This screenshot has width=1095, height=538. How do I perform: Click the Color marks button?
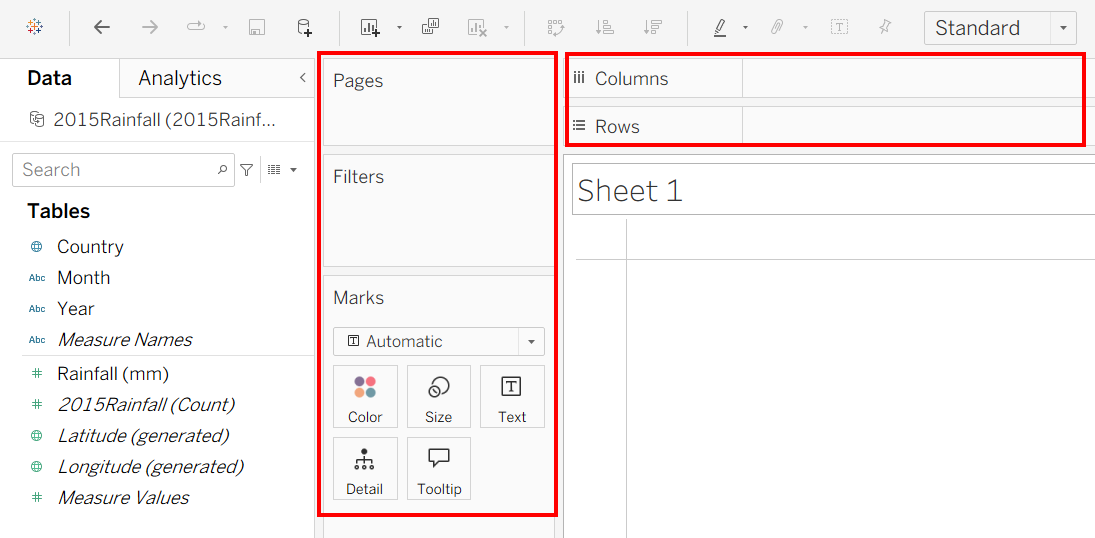click(365, 396)
